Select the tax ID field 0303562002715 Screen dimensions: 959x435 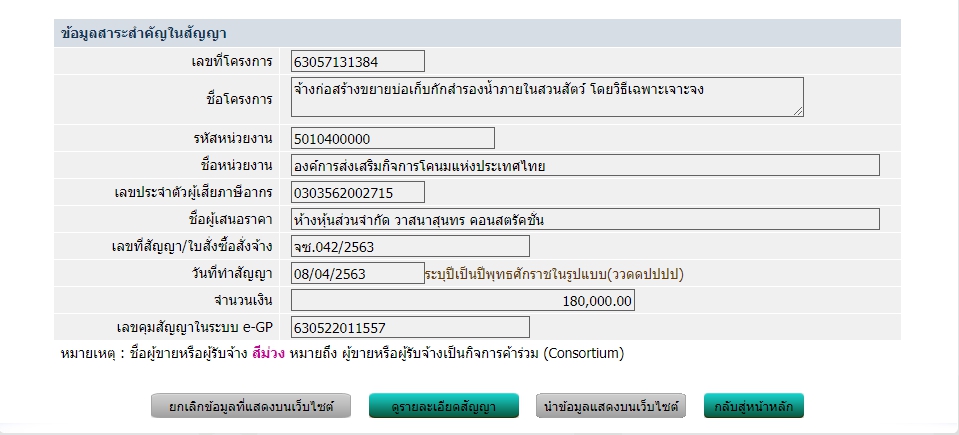[x=358, y=193]
